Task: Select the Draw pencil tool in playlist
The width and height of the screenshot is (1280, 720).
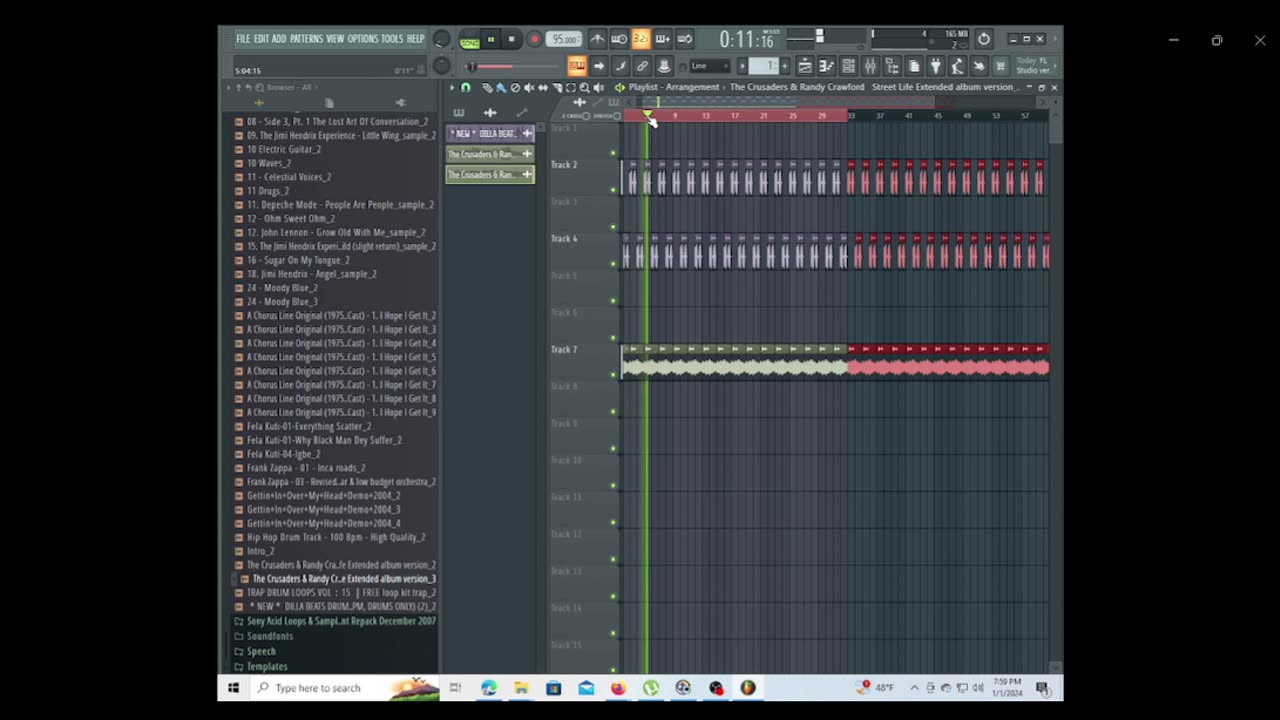Action: point(487,88)
